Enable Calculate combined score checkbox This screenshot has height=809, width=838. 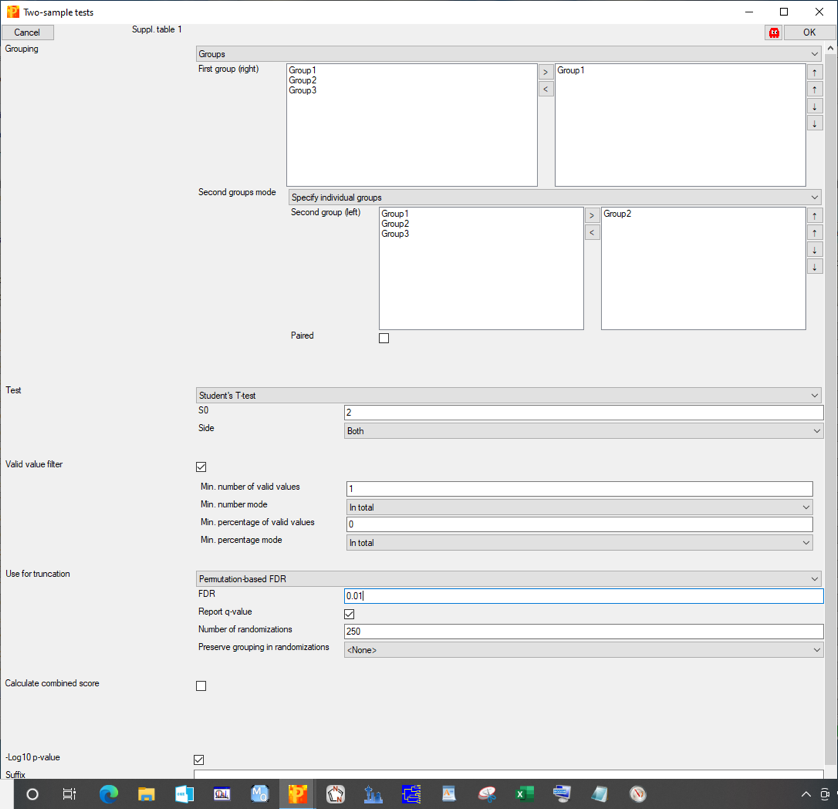point(201,686)
